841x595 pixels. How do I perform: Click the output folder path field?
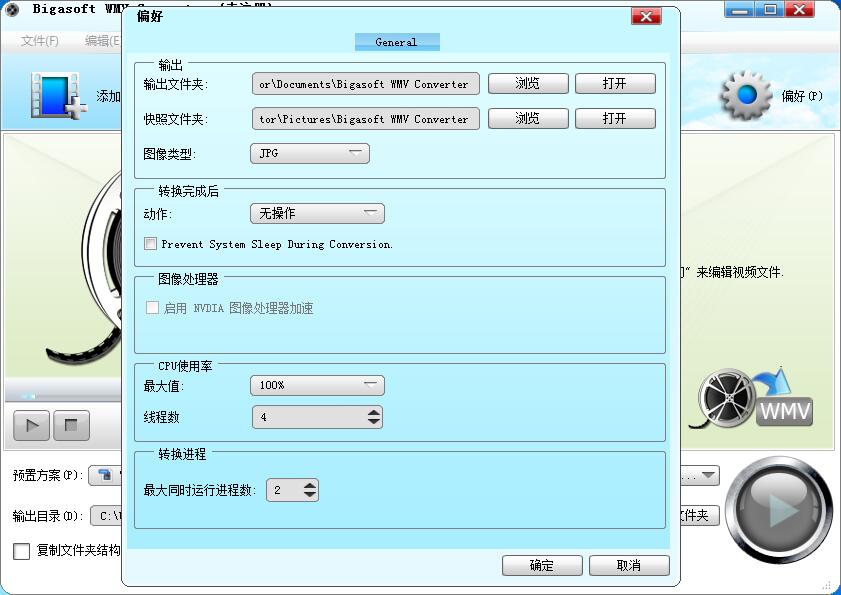[366, 84]
